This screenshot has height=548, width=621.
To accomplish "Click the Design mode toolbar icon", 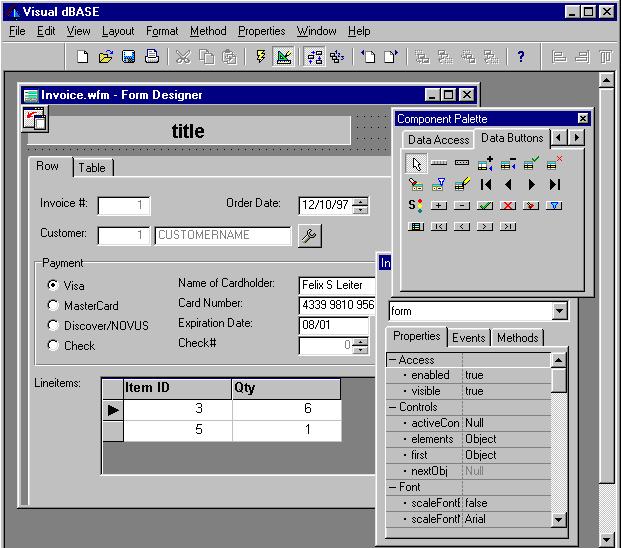I will 284,57.
